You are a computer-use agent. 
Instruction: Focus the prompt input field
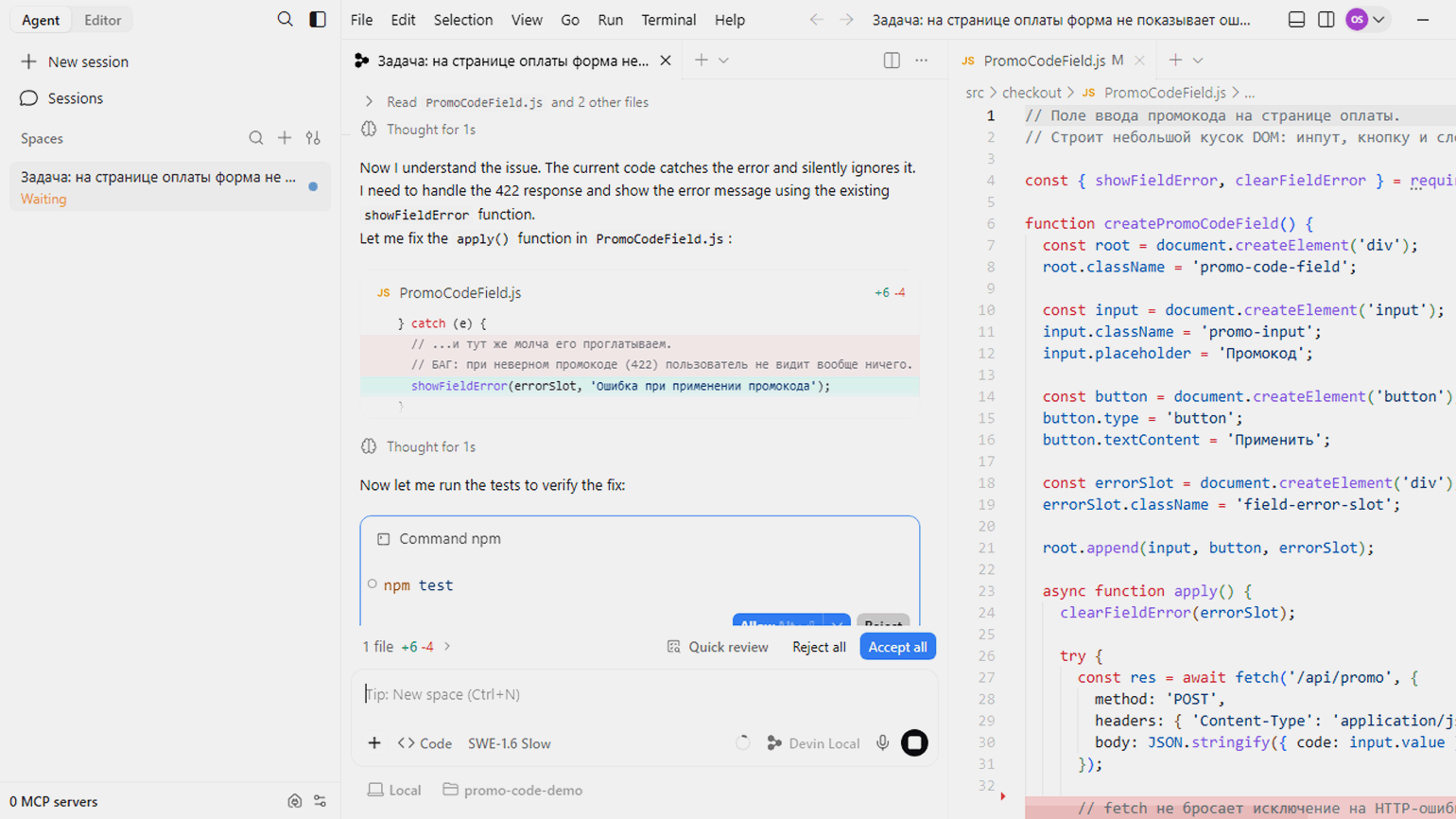pos(643,694)
